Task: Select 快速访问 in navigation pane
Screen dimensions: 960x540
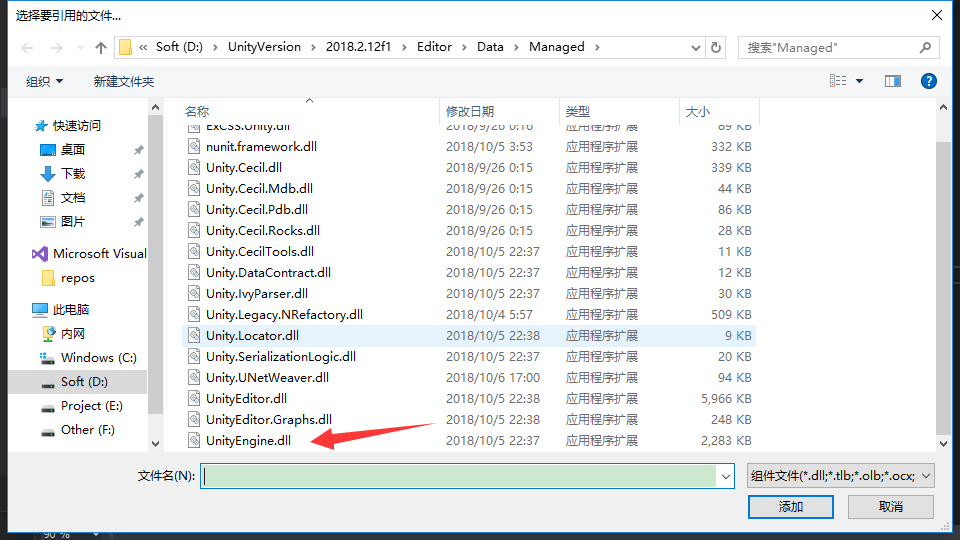Action: [x=67, y=126]
